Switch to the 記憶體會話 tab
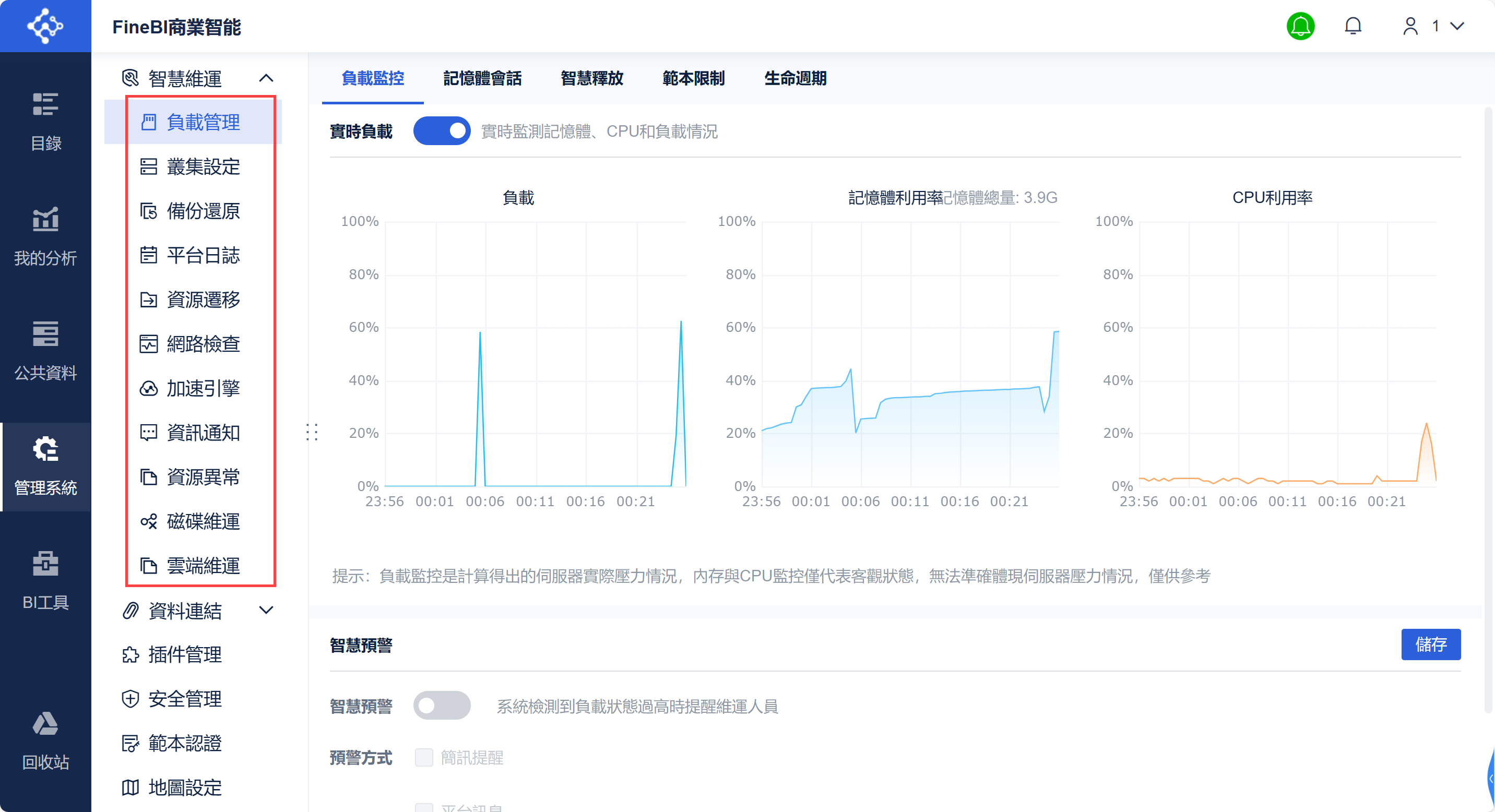 pyautogui.click(x=483, y=79)
